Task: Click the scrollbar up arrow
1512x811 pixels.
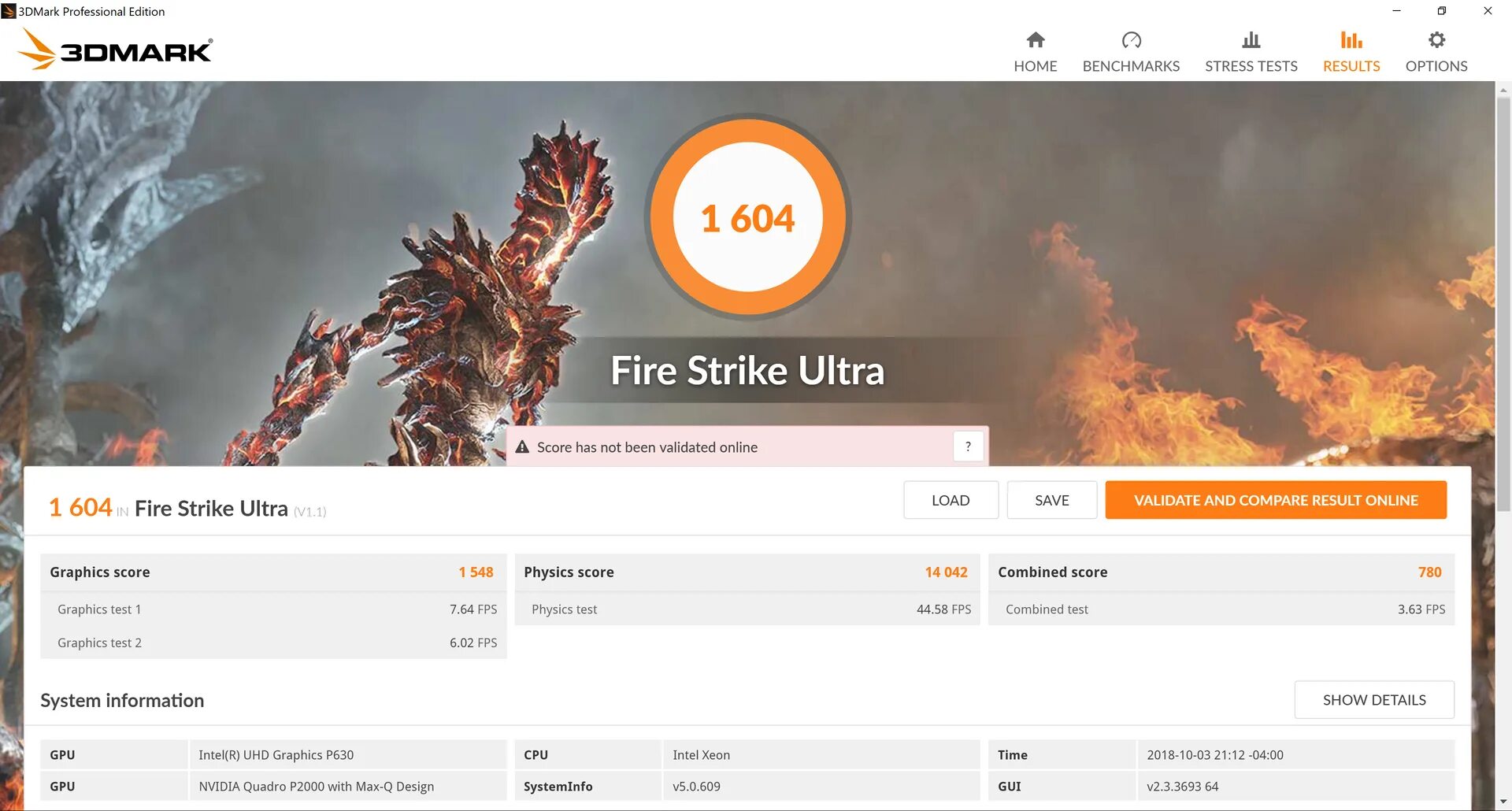Action: tap(1503, 90)
